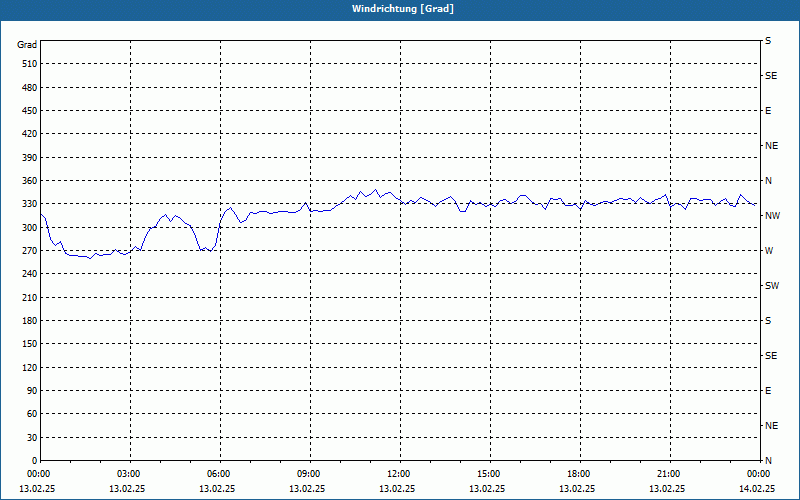
Task: Select the 480 value on the left axis
Action: (30, 87)
